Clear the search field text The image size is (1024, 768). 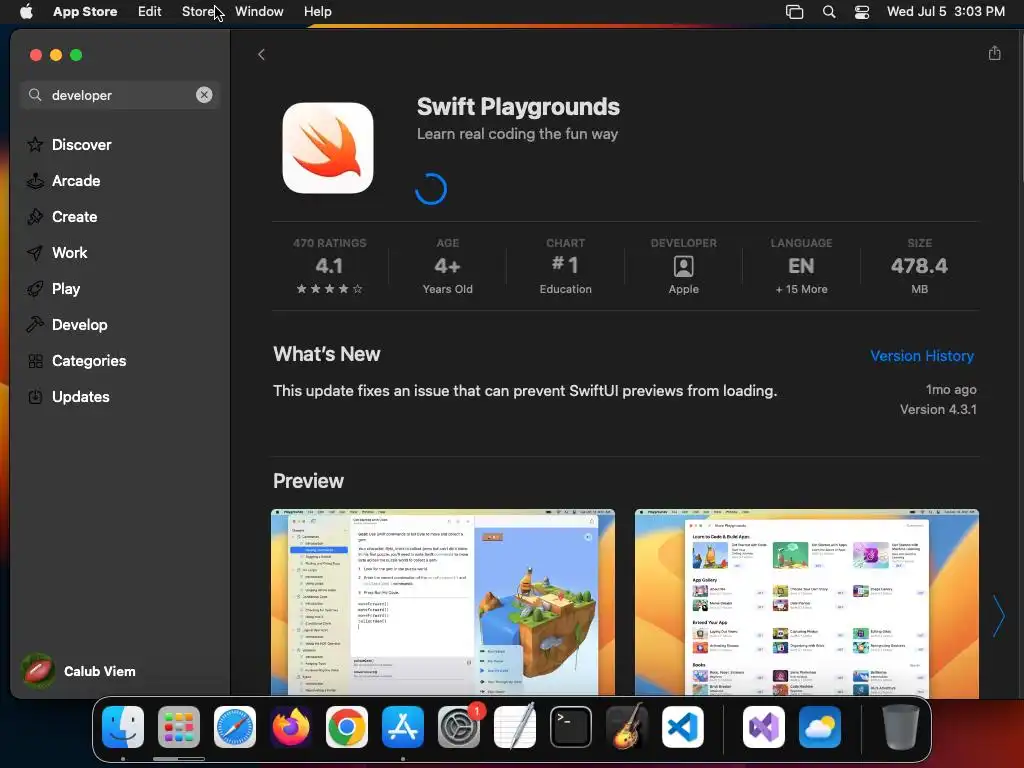point(204,95)
